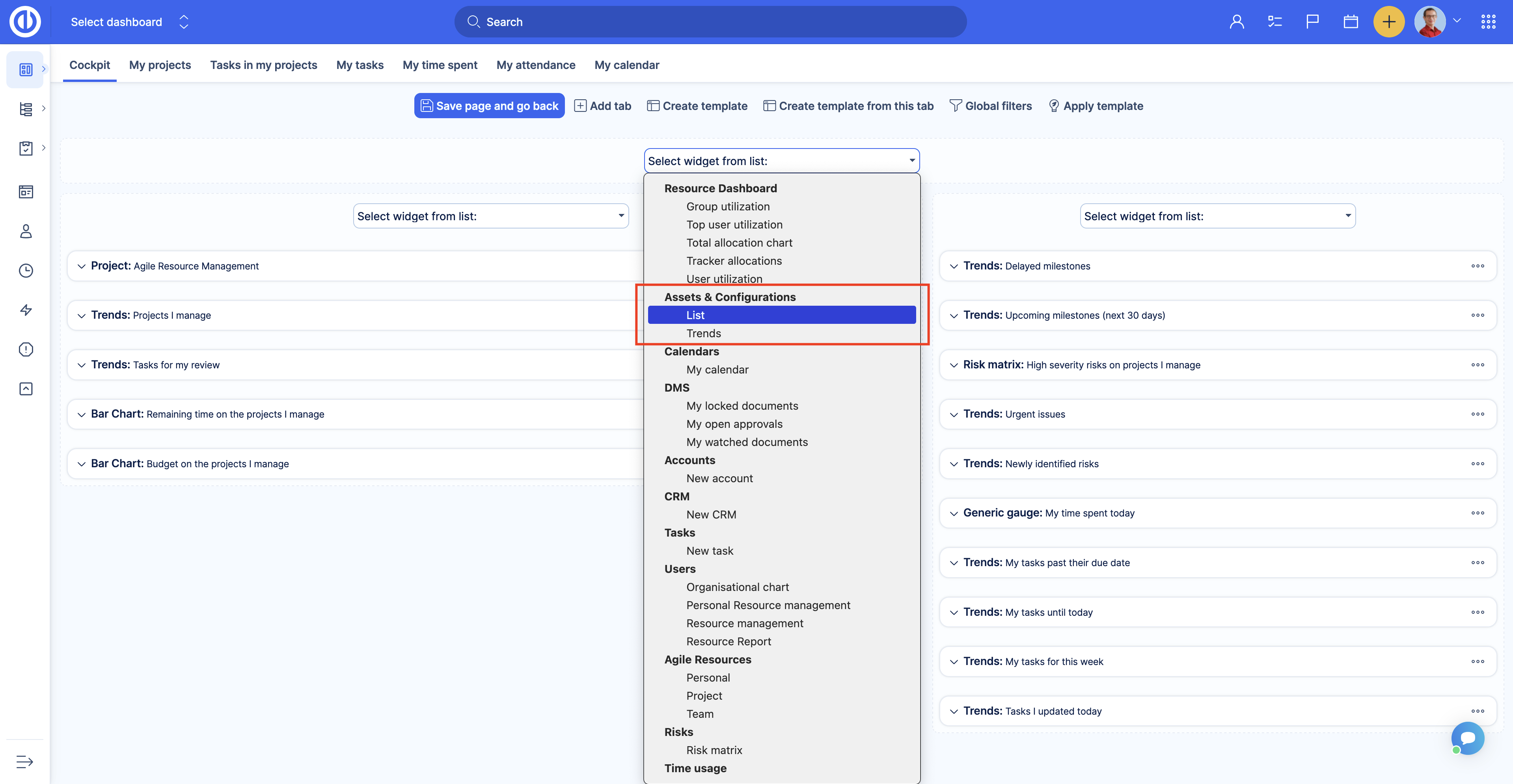Screen dimensions: 1513x784
Task: Open the calendar icon in top bar
Action: pyautogui.click(x=1350, y=22)
